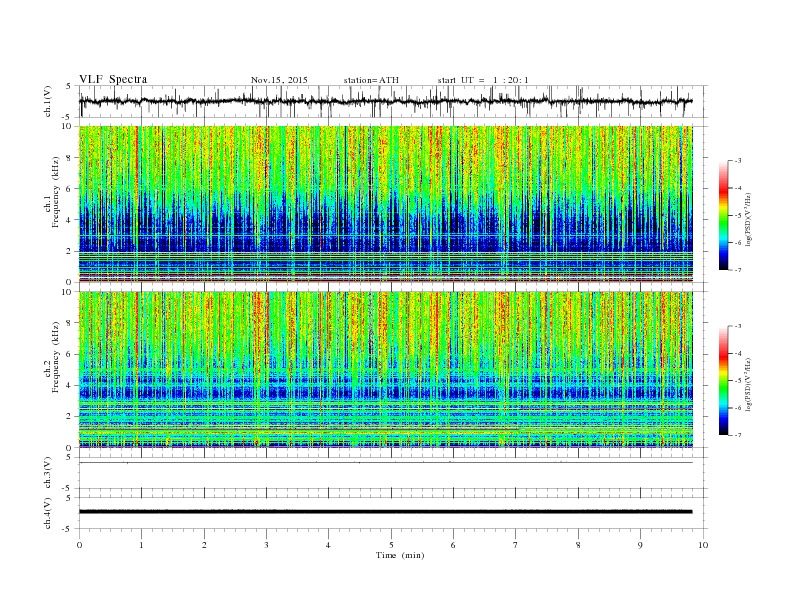Click the "-7" value on ch.1 colorbar
Screen dimensions: 792x612
[x=738, y=270]
